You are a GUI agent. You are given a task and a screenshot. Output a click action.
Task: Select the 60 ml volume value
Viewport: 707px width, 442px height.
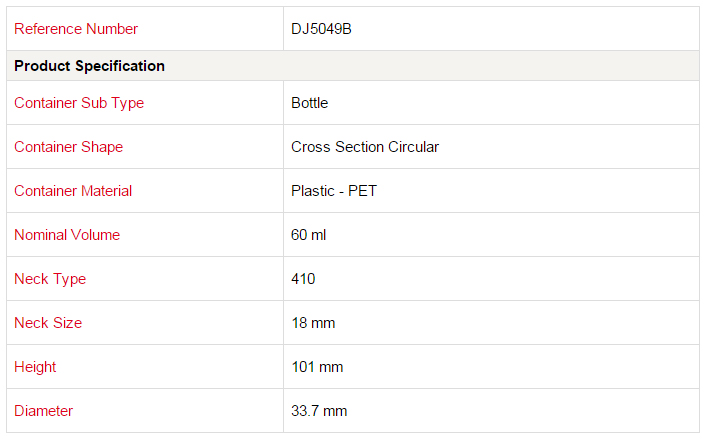[x=309, y=235]
